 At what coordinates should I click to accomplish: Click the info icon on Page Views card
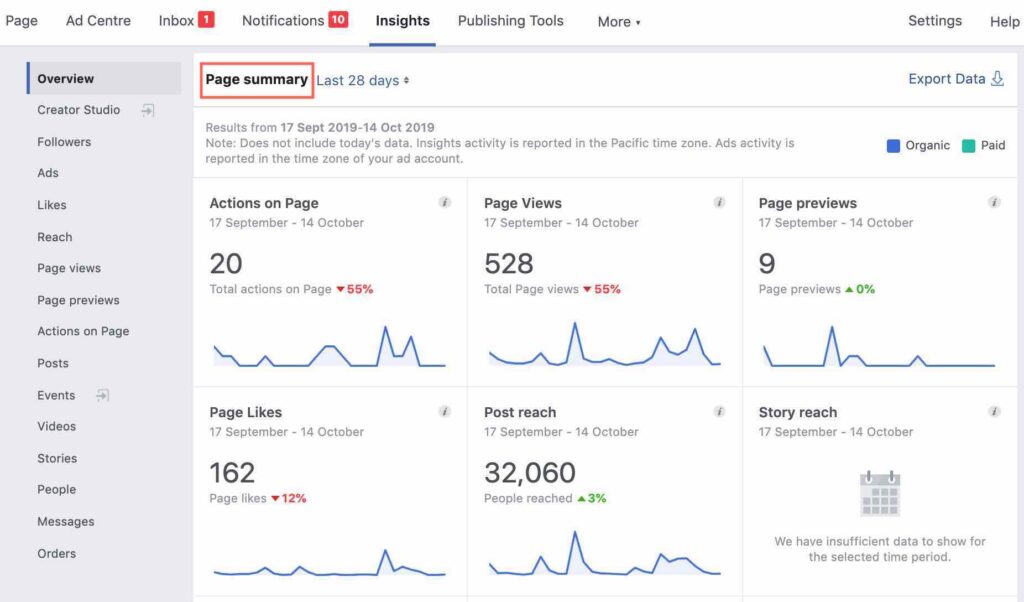pyautogui.click(x=719, y=201)
